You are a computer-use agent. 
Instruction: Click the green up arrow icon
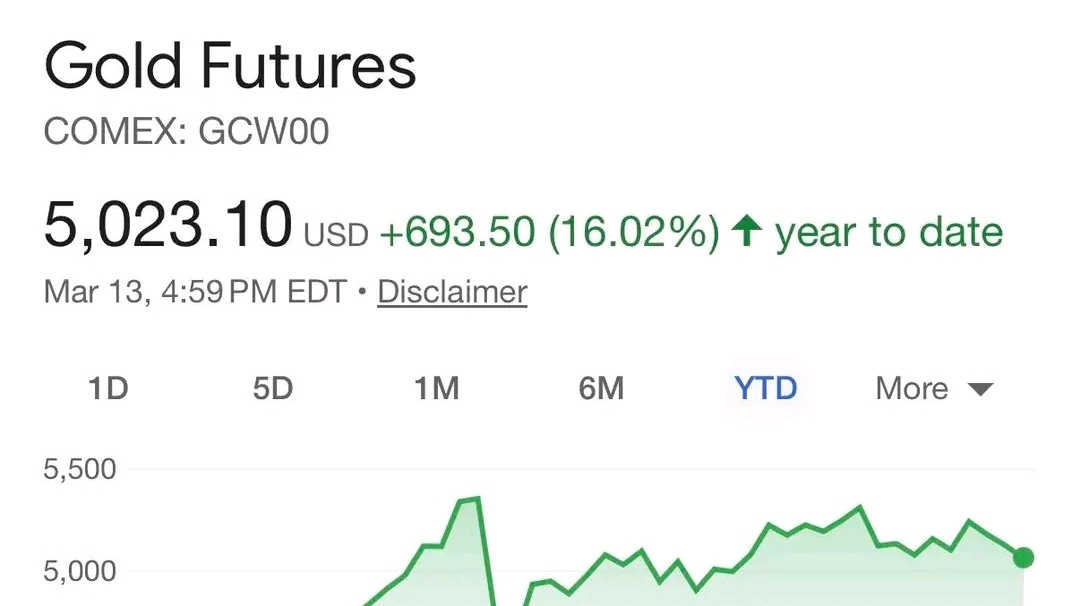747,231
